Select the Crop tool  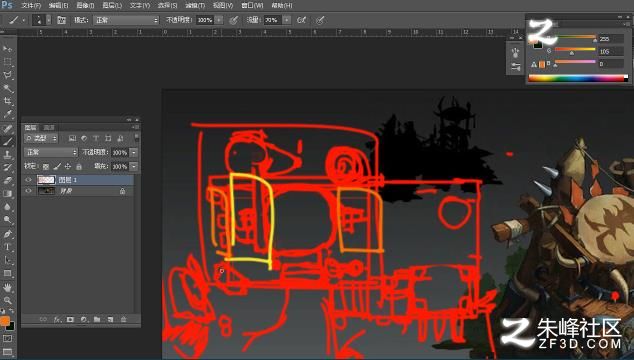pos(7,101)
